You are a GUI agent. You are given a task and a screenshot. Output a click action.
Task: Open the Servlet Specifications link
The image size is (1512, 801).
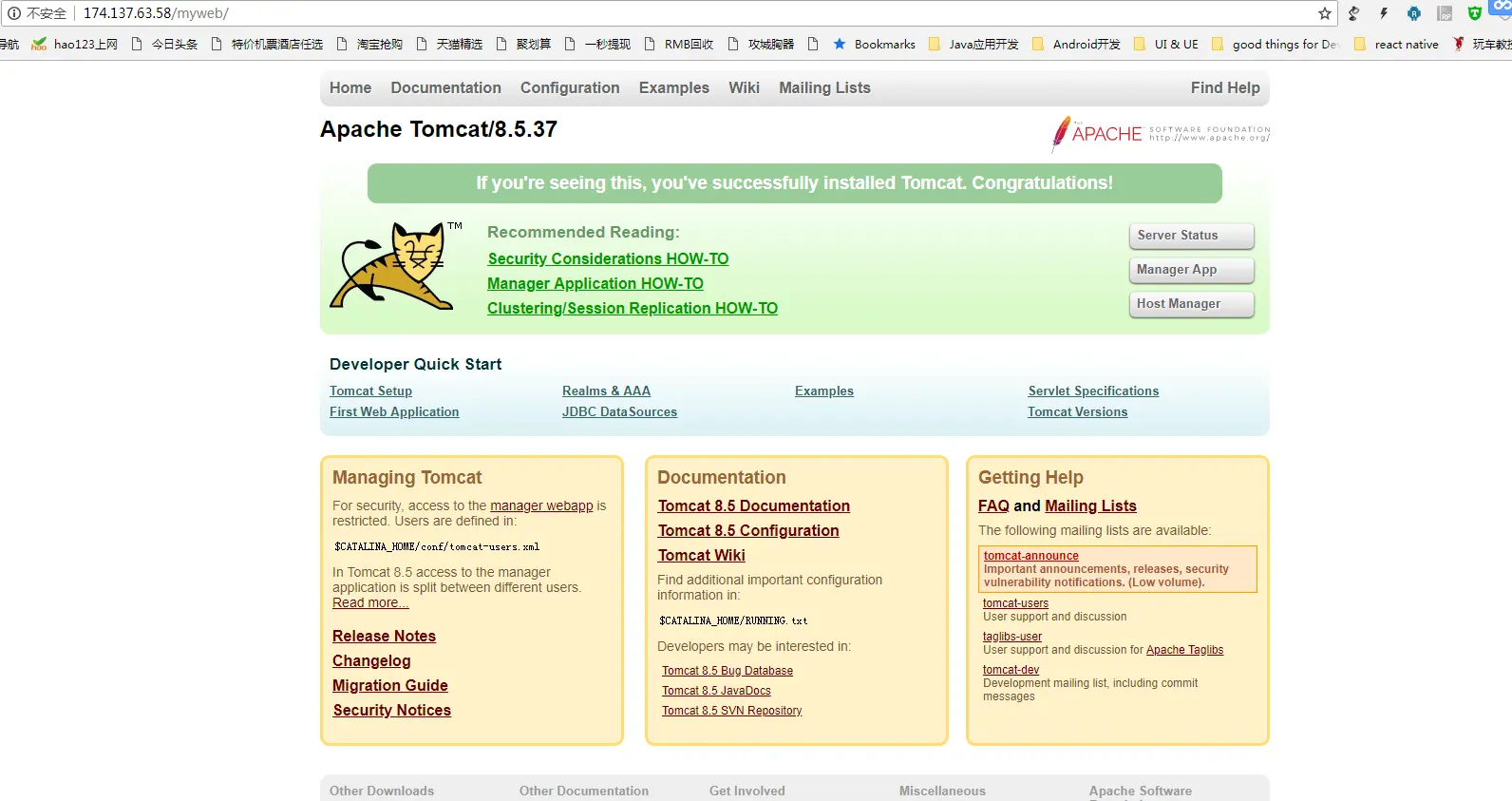tap(1093, 391)
